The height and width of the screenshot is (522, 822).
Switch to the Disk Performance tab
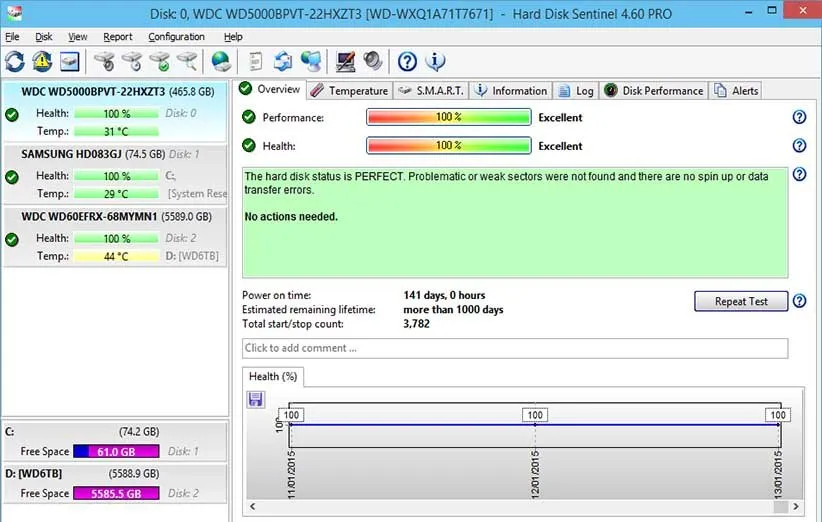[654, 90]
